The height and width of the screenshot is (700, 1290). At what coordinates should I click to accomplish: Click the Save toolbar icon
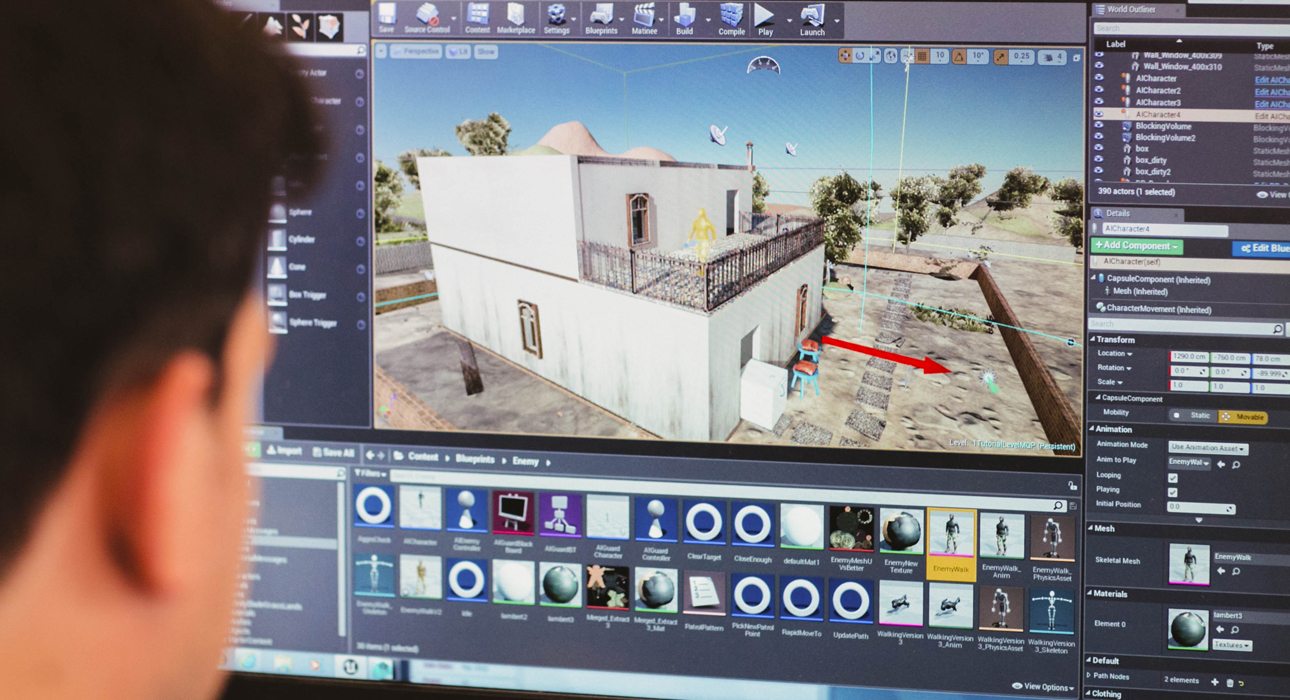click(386, 19)
